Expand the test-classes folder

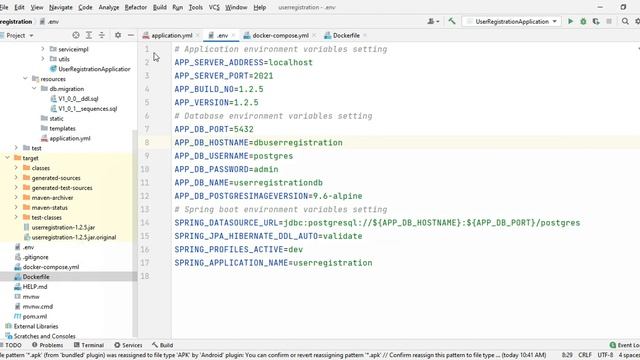pyautogui.click(x=16, y=217)
